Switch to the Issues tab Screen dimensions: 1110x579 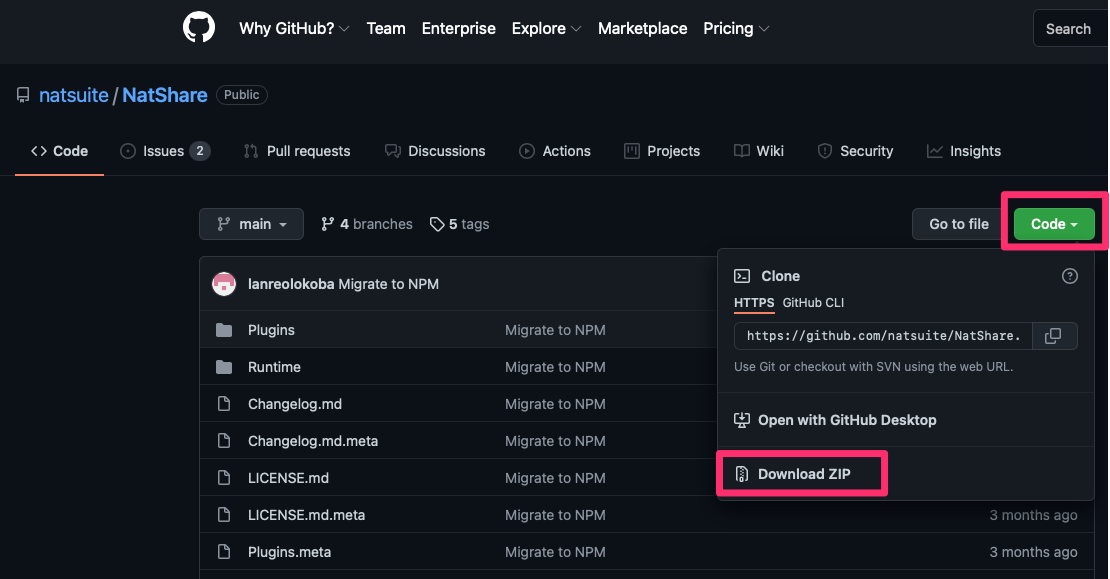(165, 151)
